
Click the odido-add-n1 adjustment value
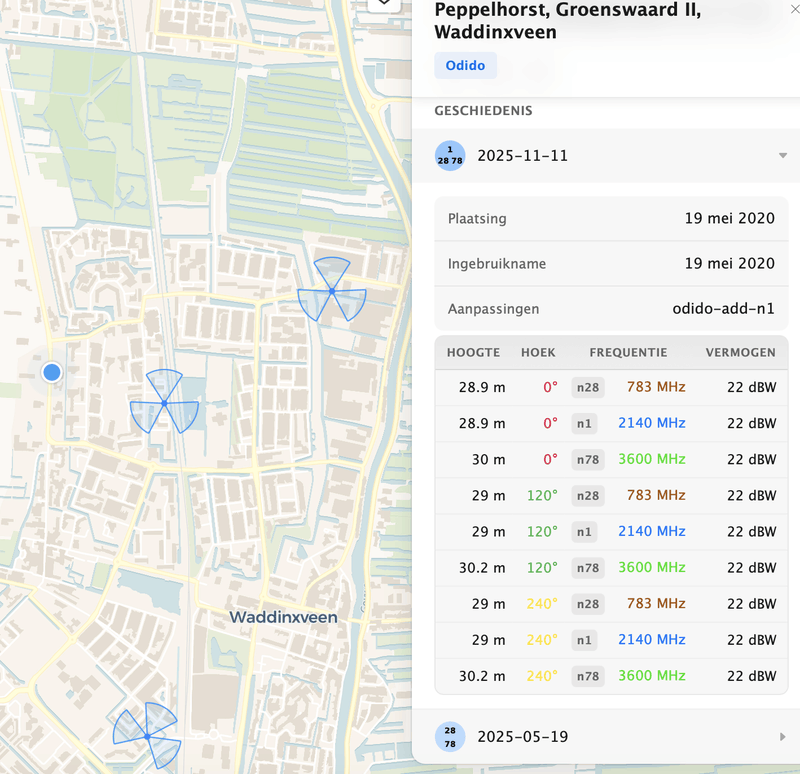723,309
